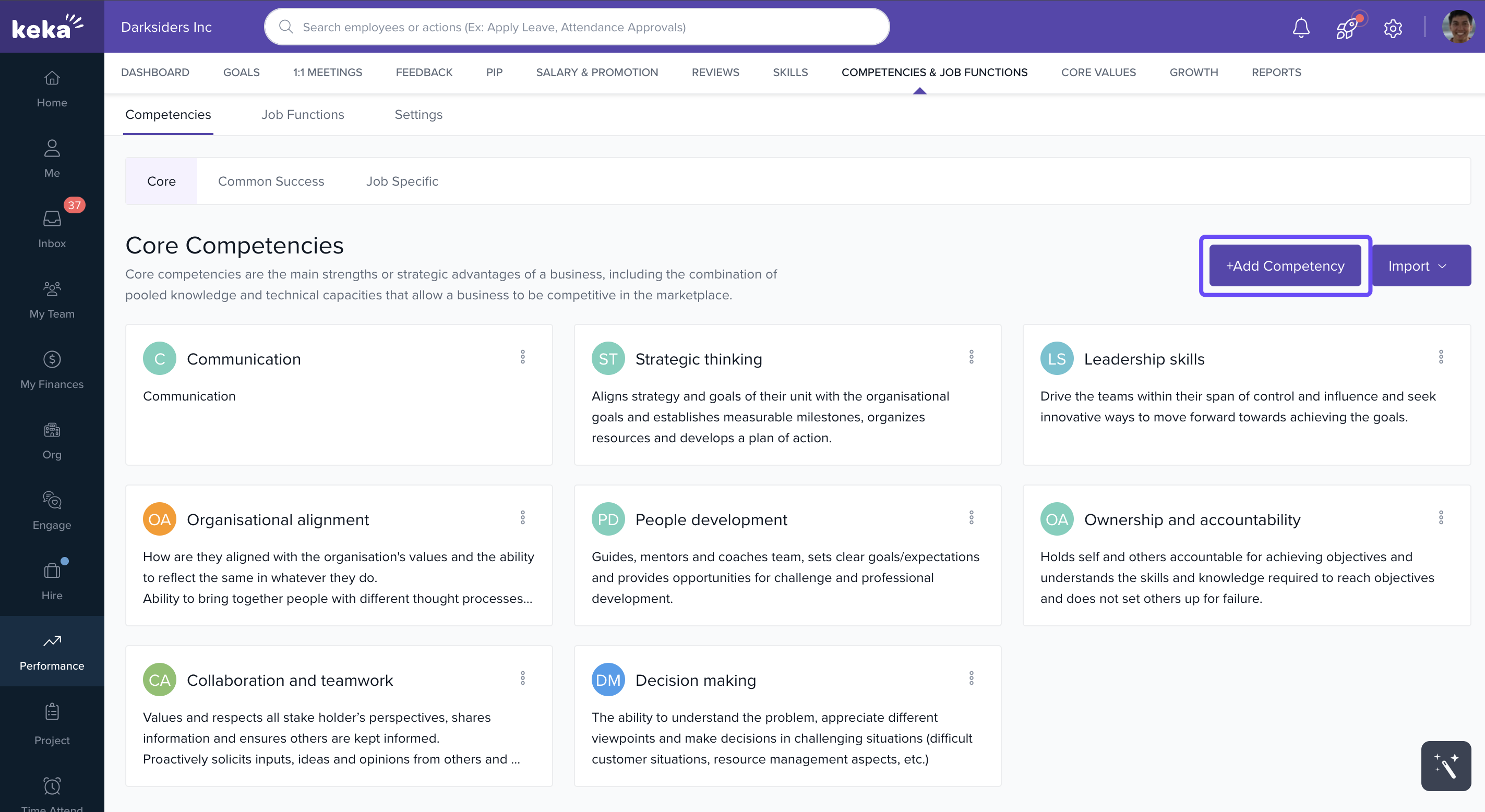
Task: Go to Org in the sidebar
Action: pyautogui.click(x=52, y=440)
